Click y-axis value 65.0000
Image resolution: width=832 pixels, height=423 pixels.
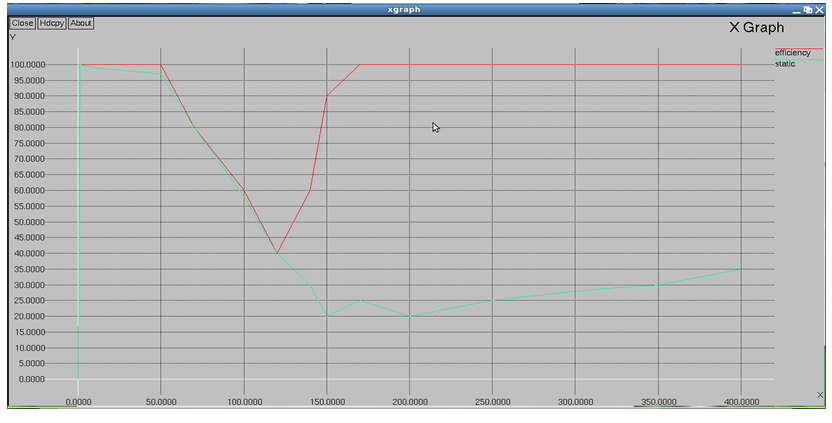coord(28,175)
